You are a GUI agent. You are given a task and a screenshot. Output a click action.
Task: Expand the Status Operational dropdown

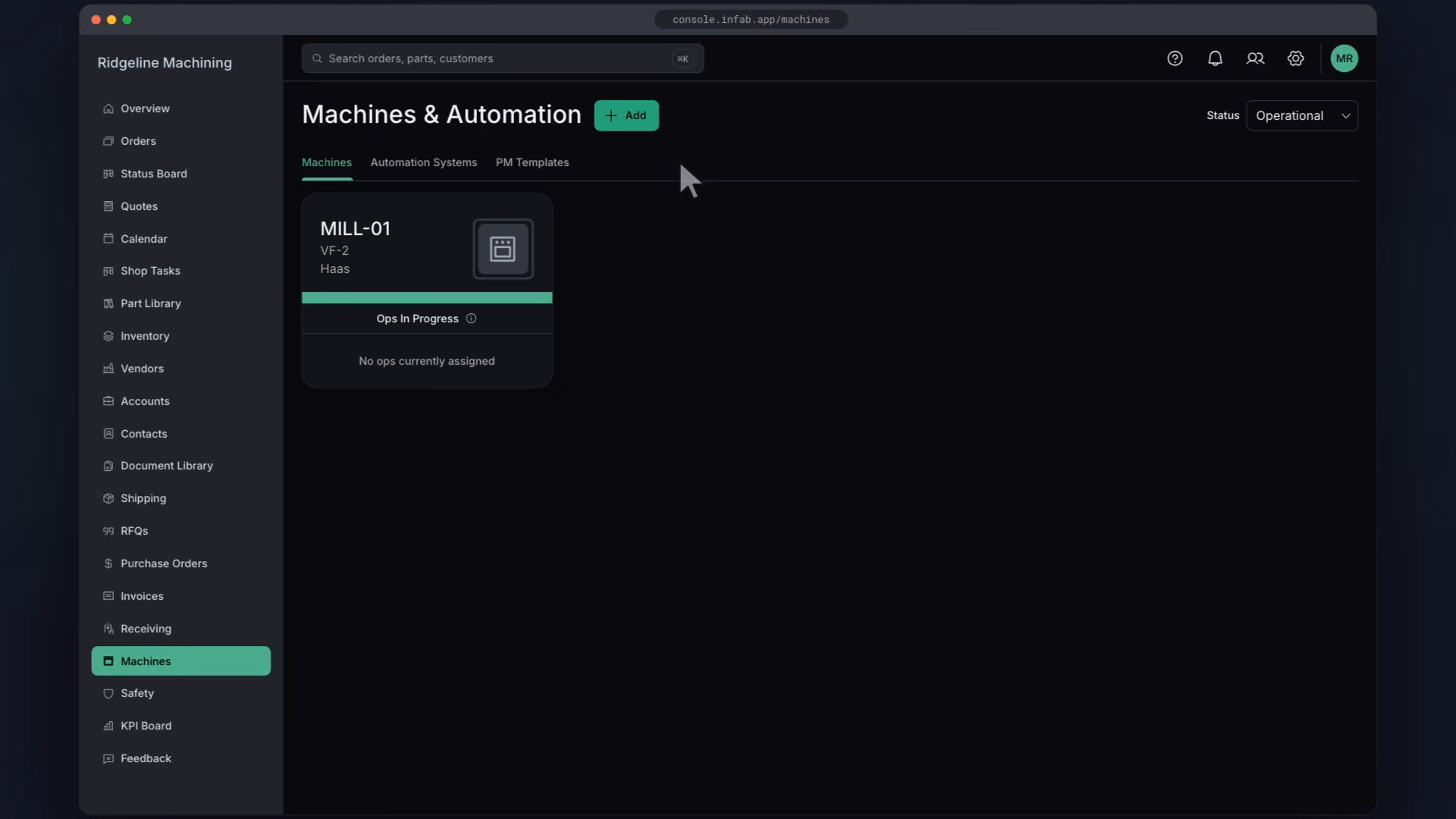[1302, 115]
